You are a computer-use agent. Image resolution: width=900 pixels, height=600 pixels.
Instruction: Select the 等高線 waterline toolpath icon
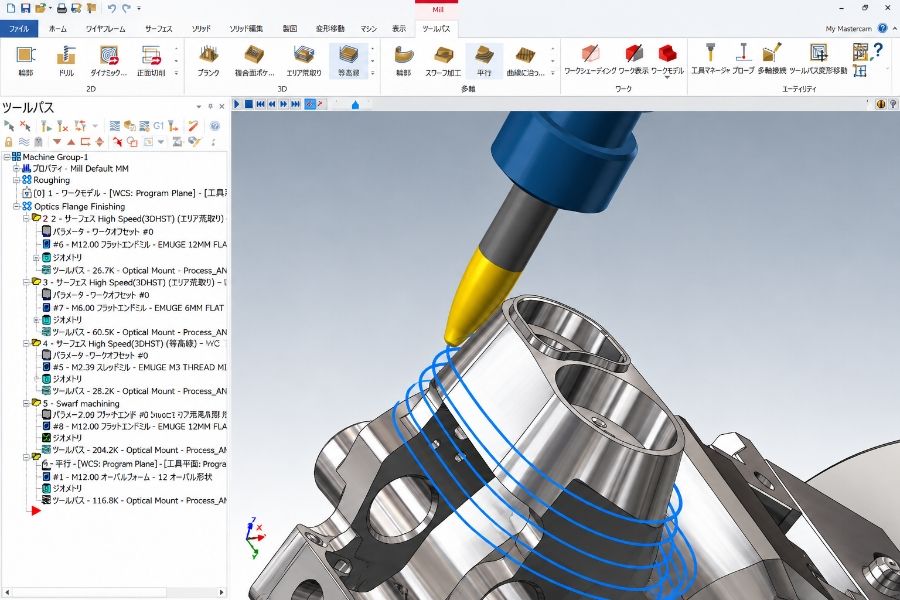point(348,60)
